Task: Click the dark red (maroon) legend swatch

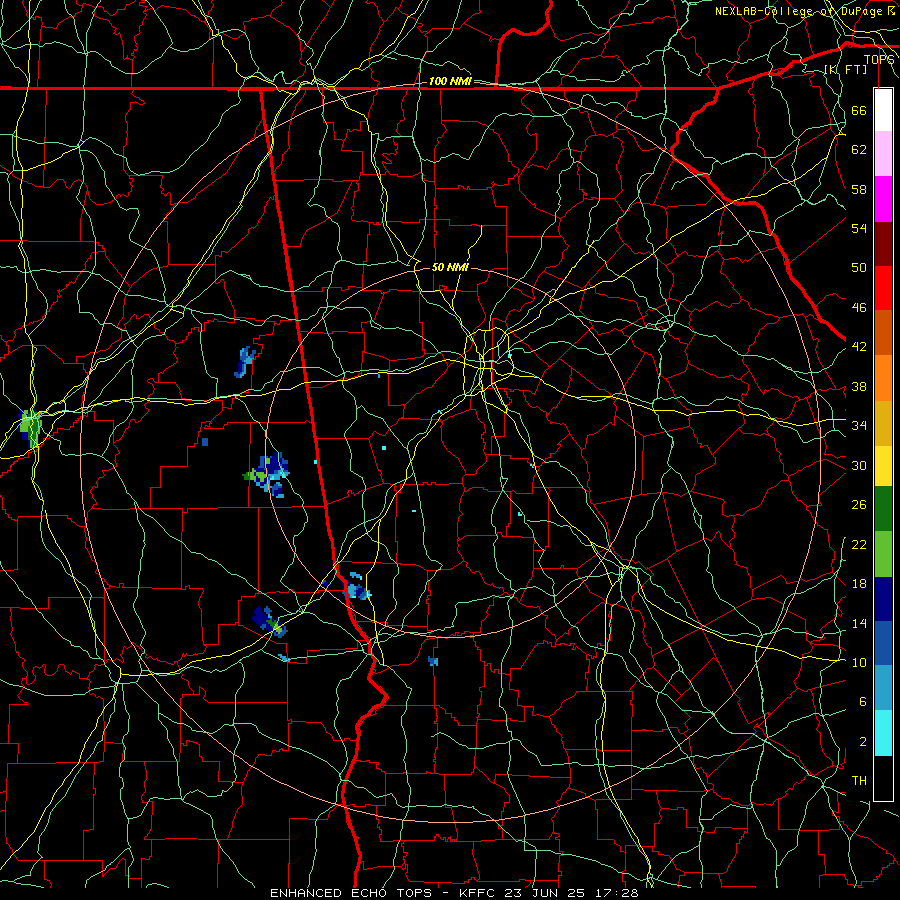Action: tap(883, 243)
